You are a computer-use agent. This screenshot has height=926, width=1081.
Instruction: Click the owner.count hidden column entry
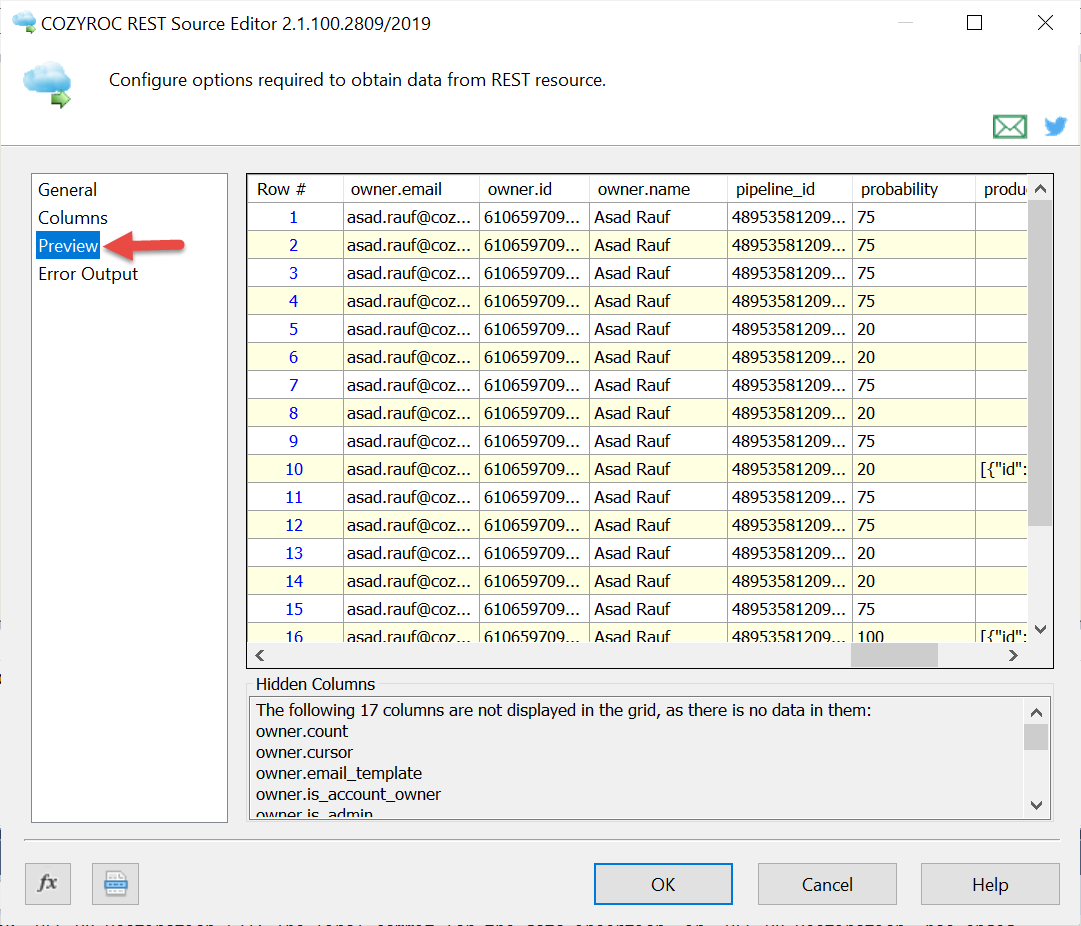[302, 731]
